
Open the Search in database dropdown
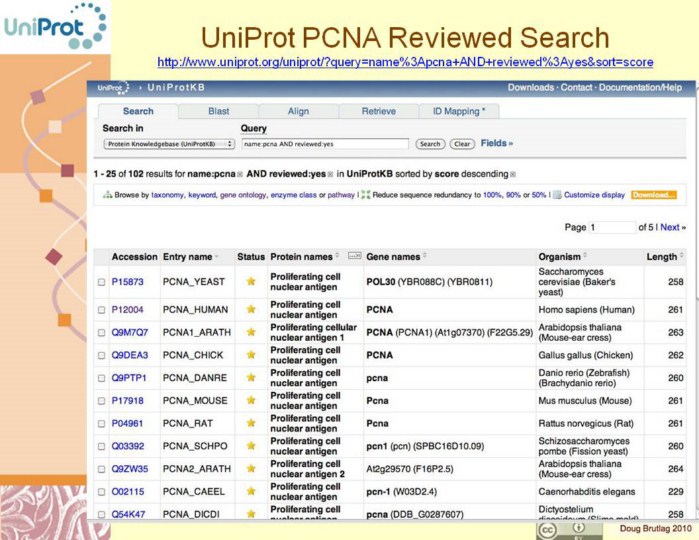[168, 144]
